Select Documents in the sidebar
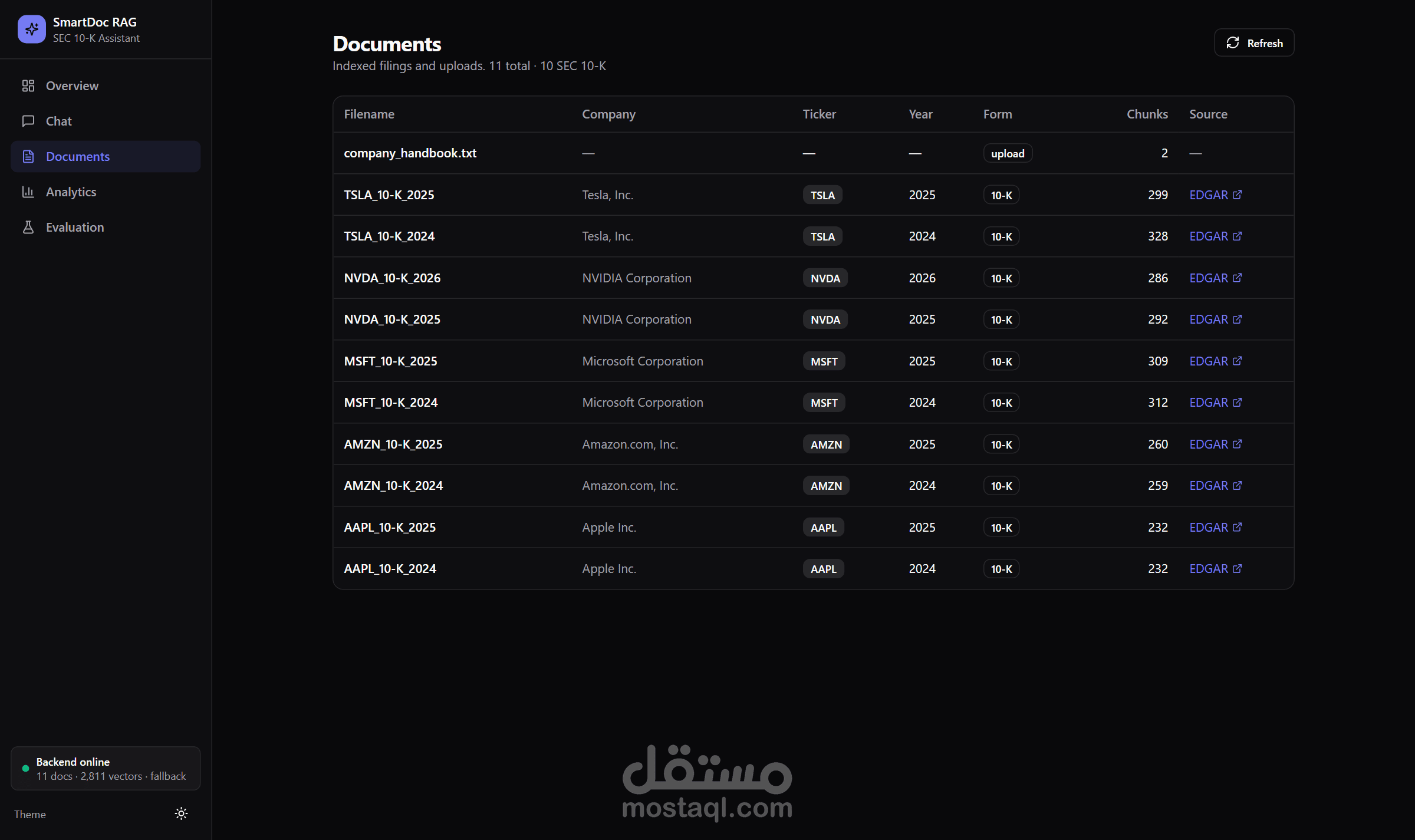 click(106, 157)
